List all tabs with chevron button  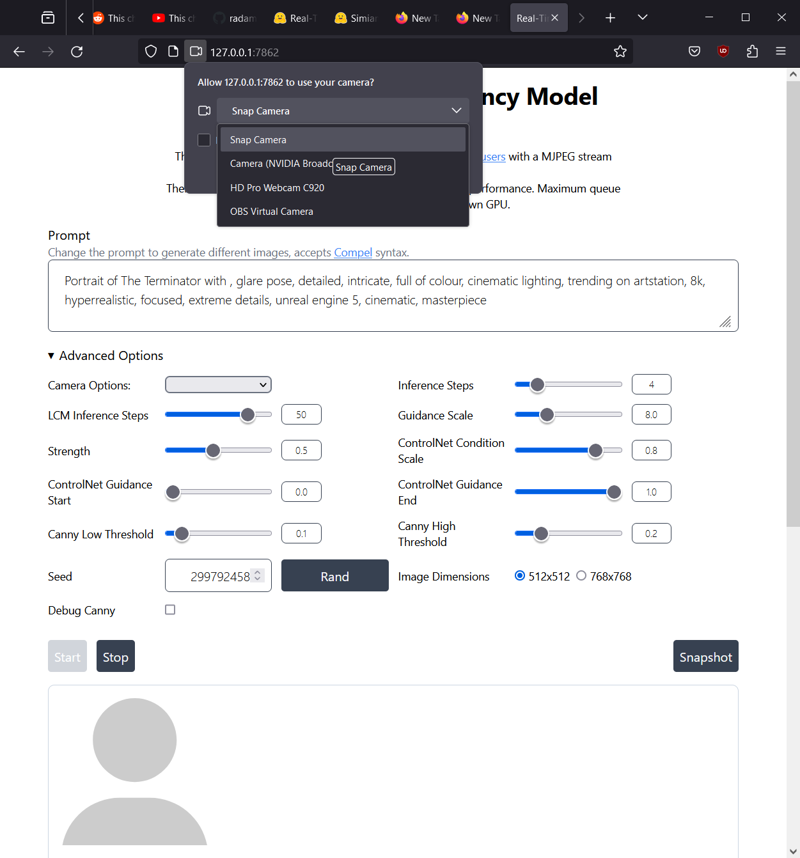(642, 18)
